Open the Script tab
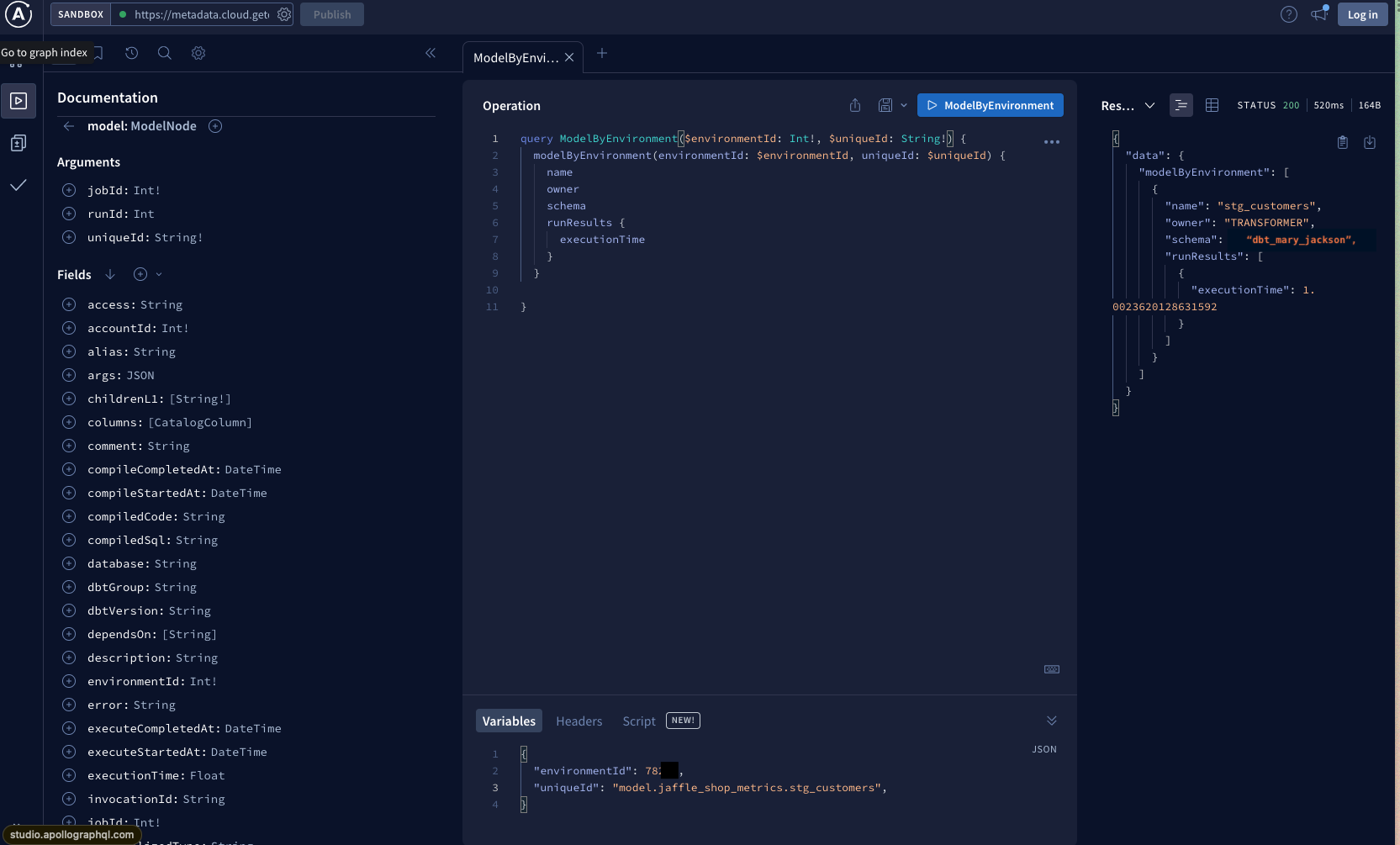 (639, 721)
